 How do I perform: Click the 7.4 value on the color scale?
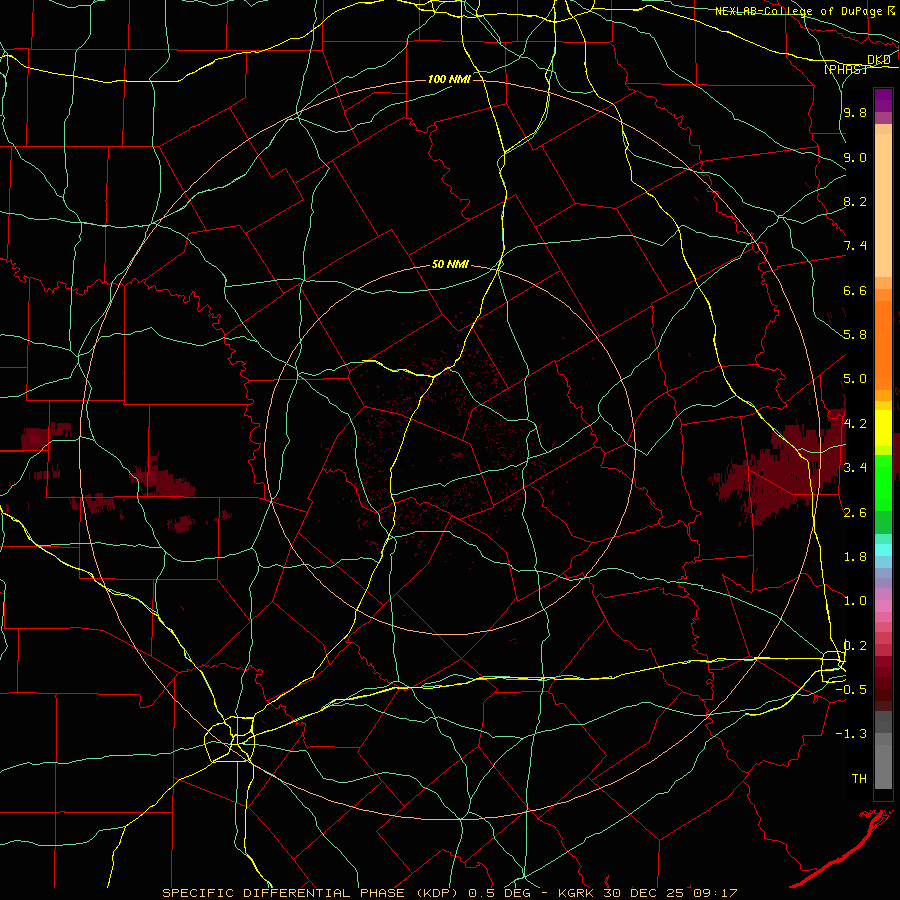coord(855,246)
